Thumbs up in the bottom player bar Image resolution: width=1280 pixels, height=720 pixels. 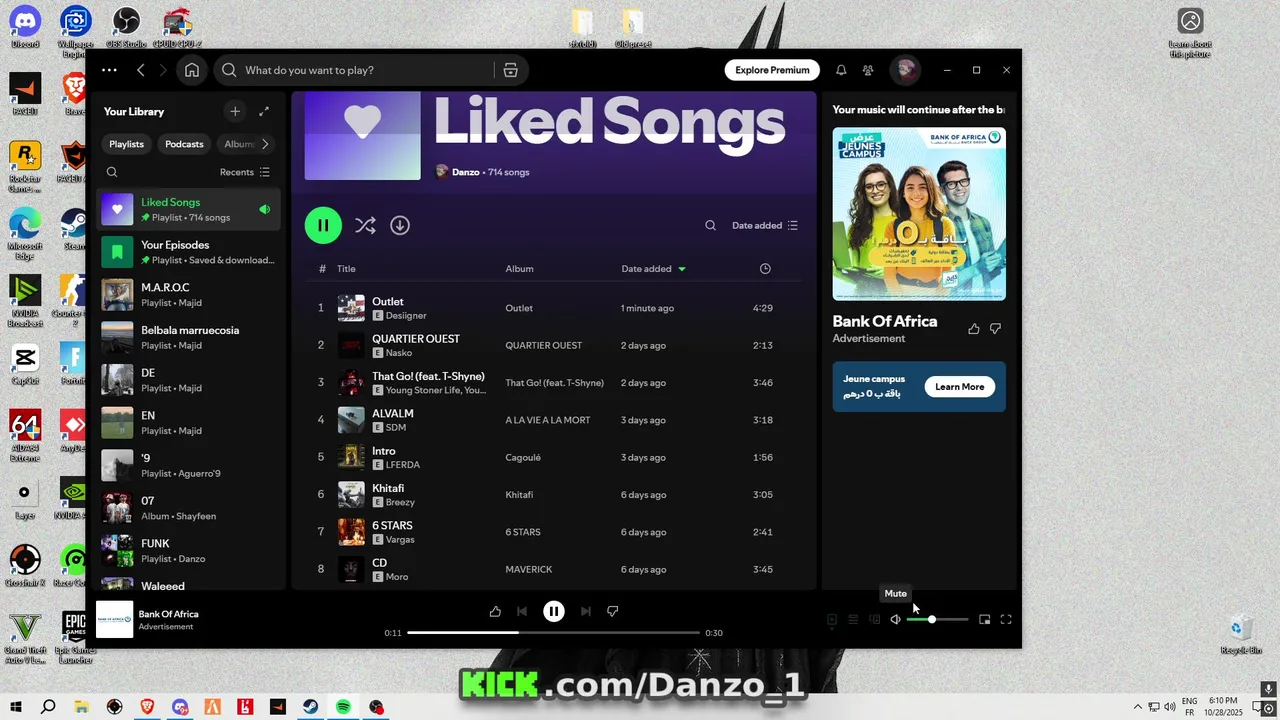495,611
